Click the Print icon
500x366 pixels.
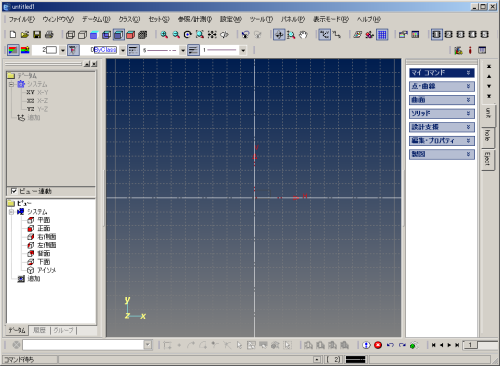click(x=49, y=34)
